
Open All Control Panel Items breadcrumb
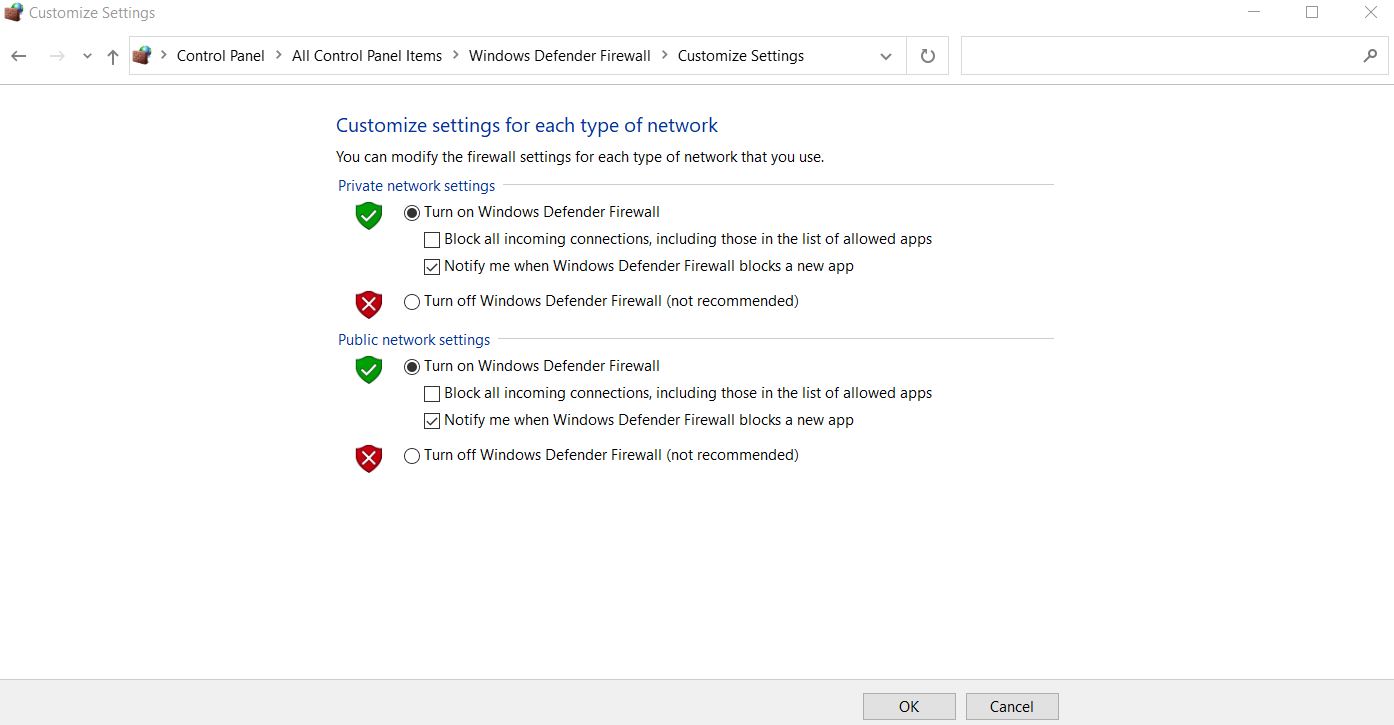point(367,56)
